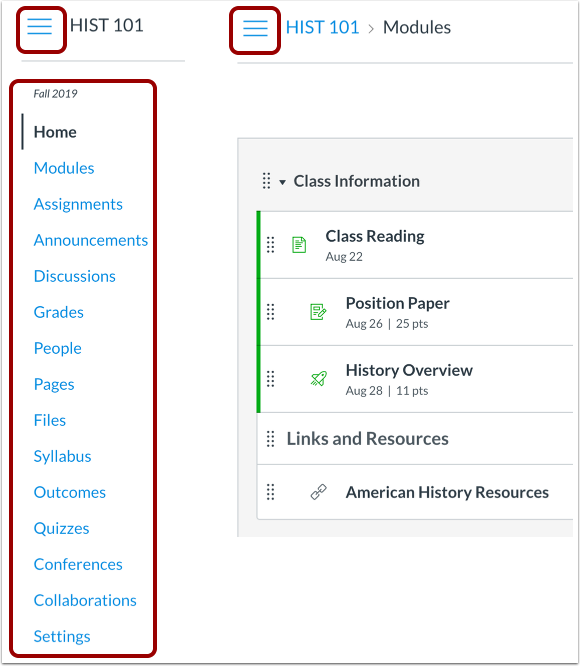Open the HIST 101 breadcrumb link
The height and width of the screenshot is (666, 580).
pos(322,27)
